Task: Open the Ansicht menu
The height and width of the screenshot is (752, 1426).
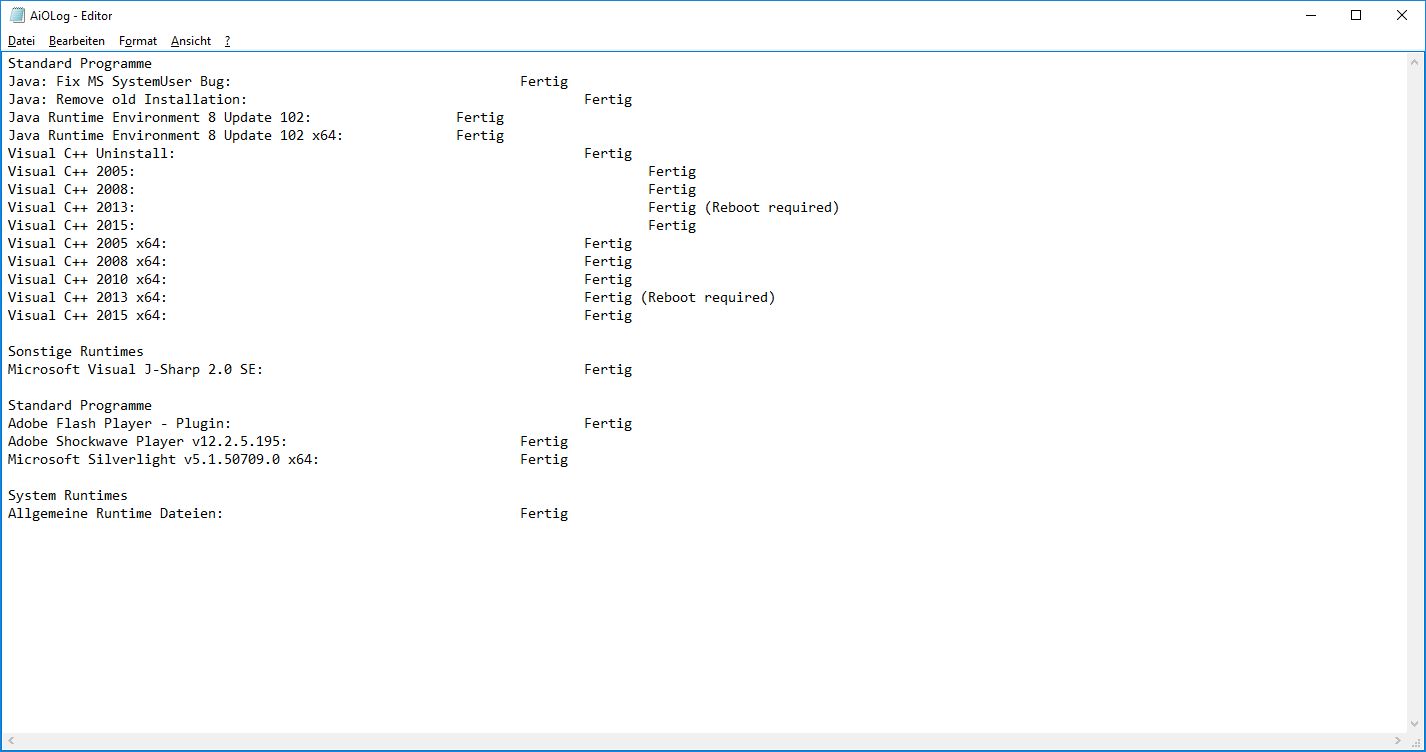Action: (191, 41)
